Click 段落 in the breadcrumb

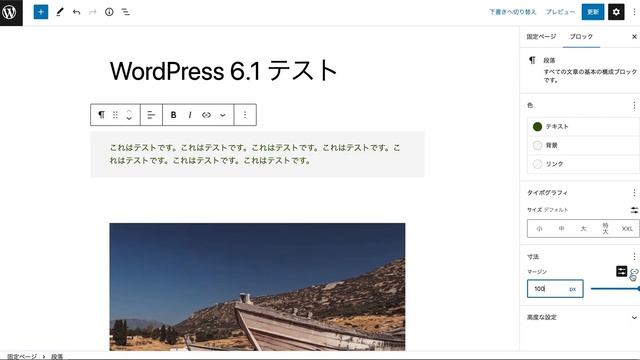[57, 356]
